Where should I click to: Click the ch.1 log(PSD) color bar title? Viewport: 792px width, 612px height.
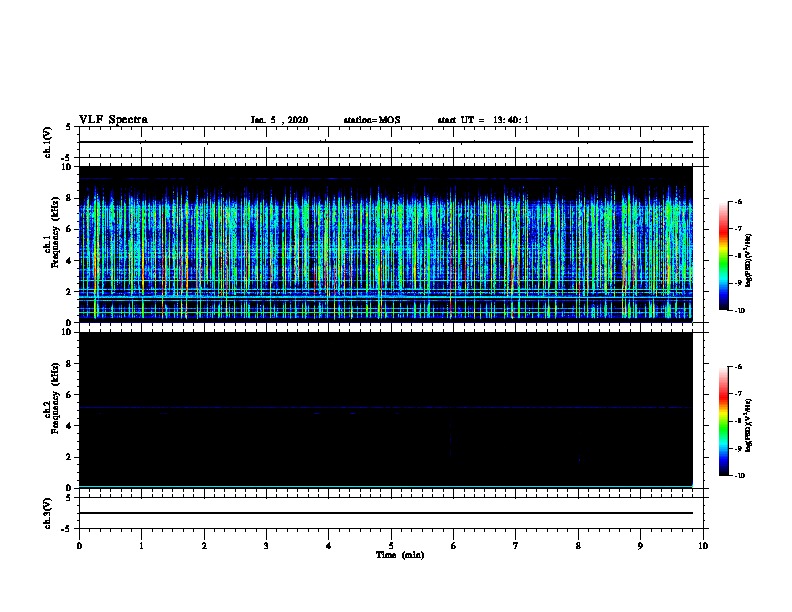pos(748,261)
